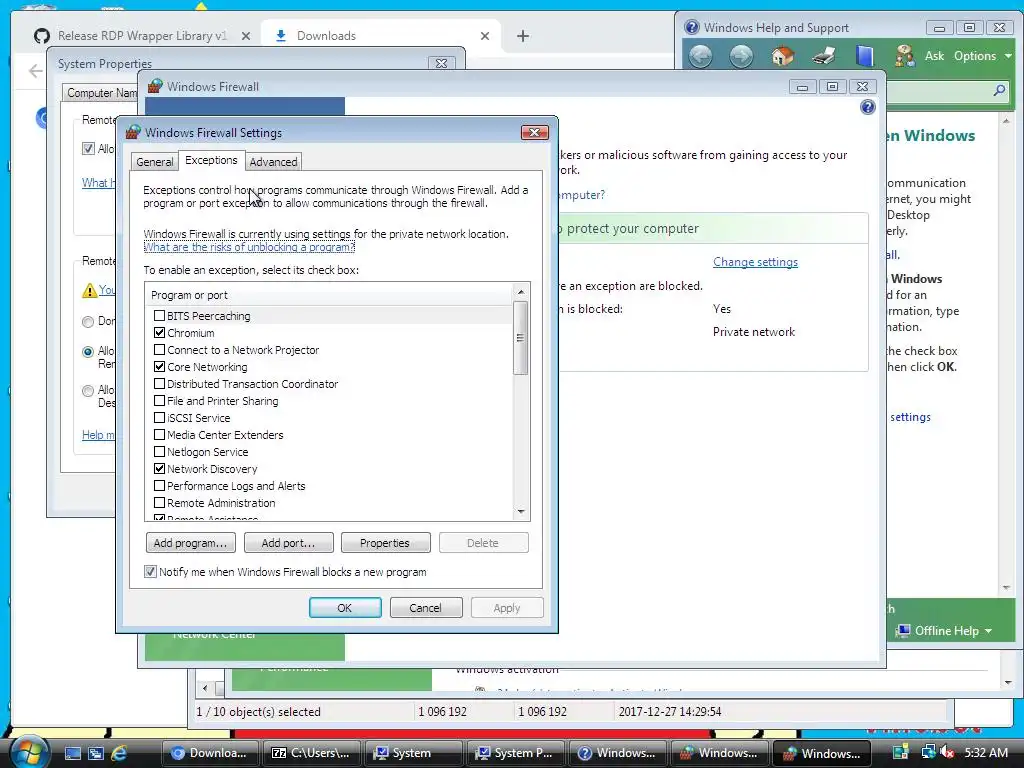Close the Release RDP Wrapper Library tab

[x=246, y=36]
